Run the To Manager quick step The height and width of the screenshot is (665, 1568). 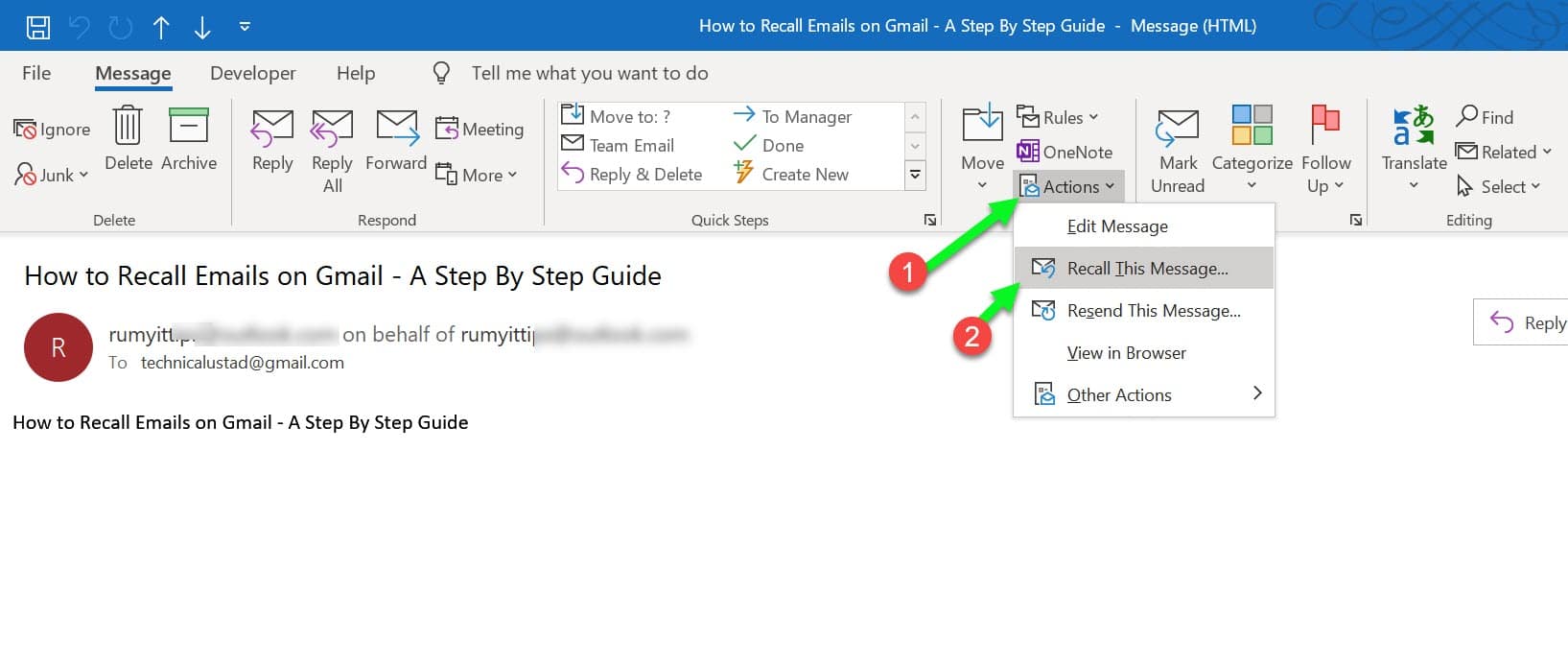[792, 116]
